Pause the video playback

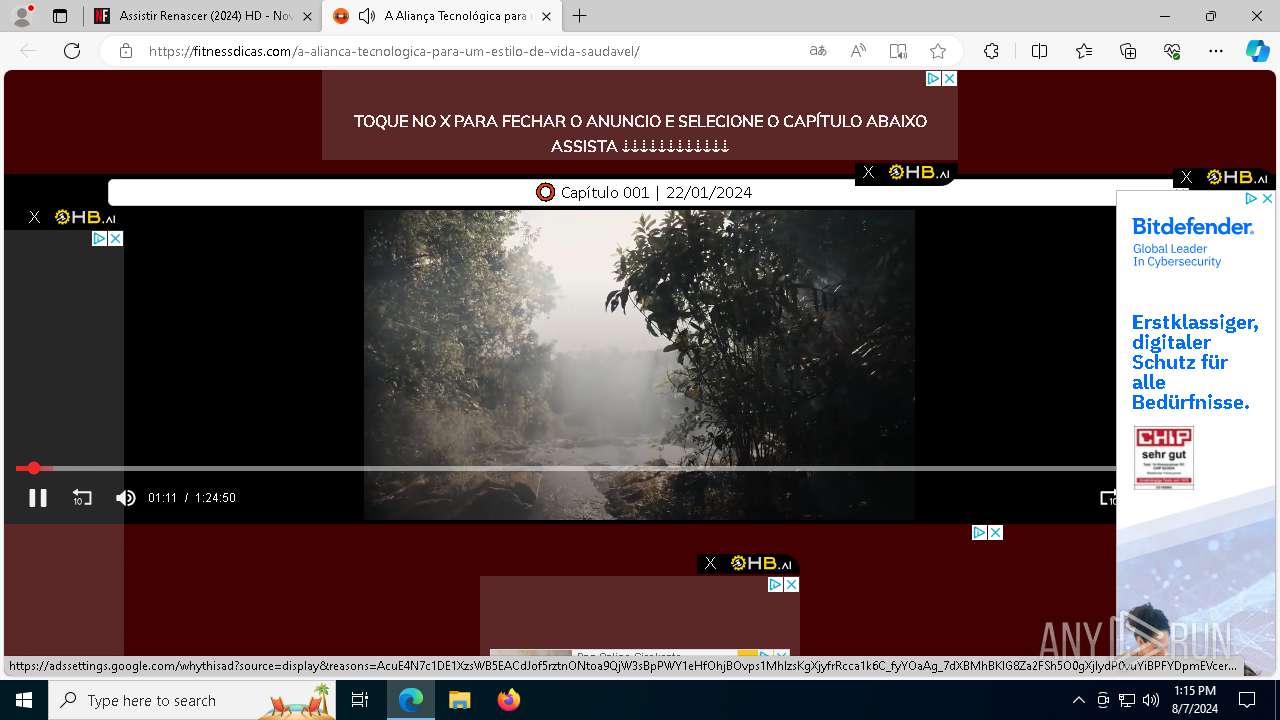coord(38,498)
